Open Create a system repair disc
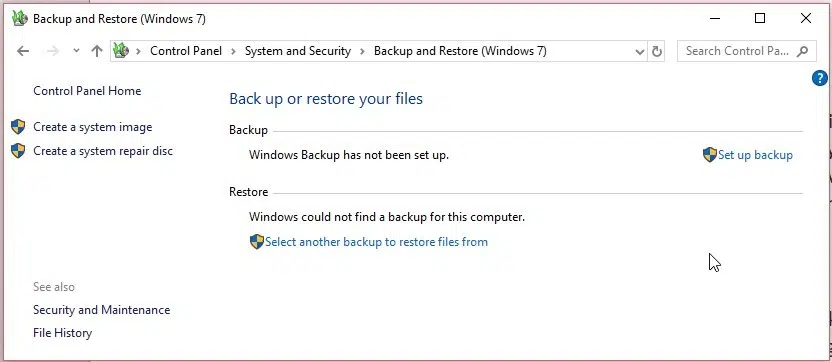This screenshot has width=832, height=362. [103, 151]
